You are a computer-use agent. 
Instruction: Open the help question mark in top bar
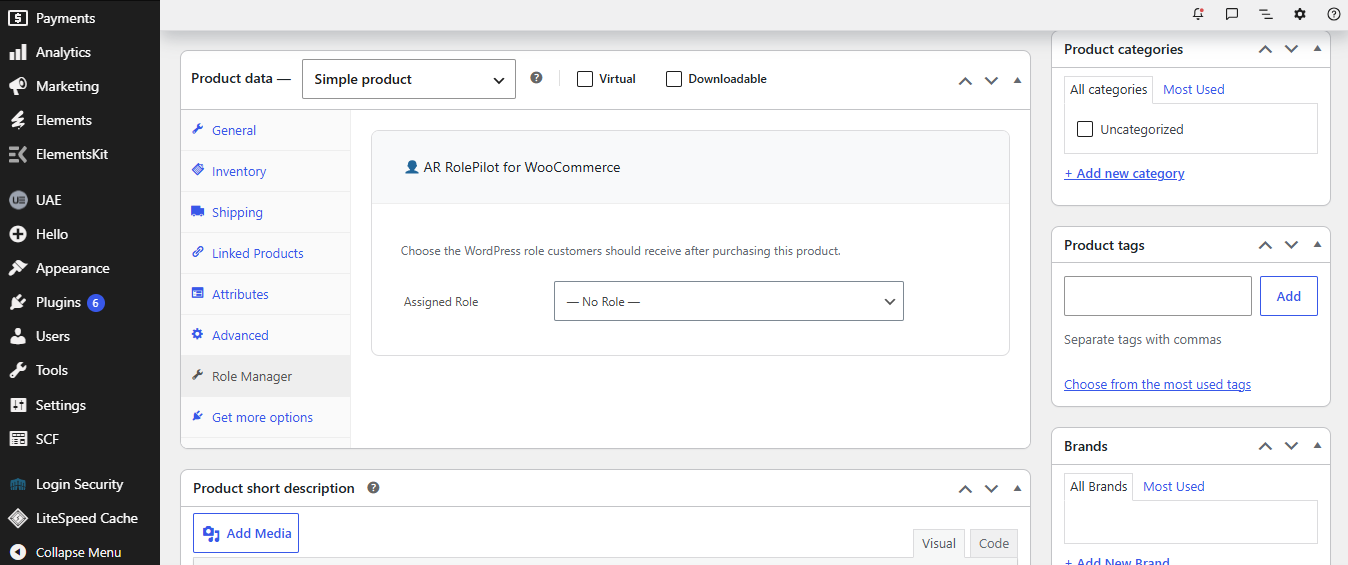pos(1334,14)
